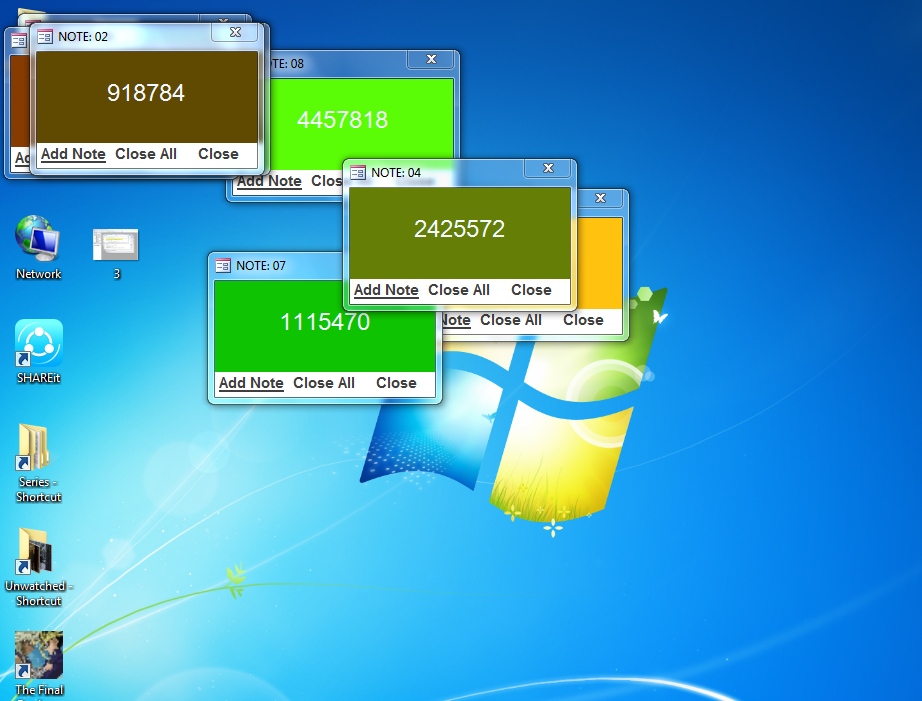Click the number 2425572 in NOTE: 04
This screenshot has height=701, width=922.
459,229
